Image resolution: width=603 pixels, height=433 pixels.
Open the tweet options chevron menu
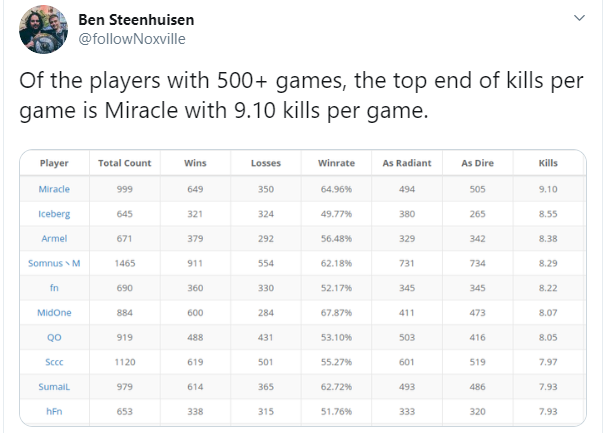(580, 19)
